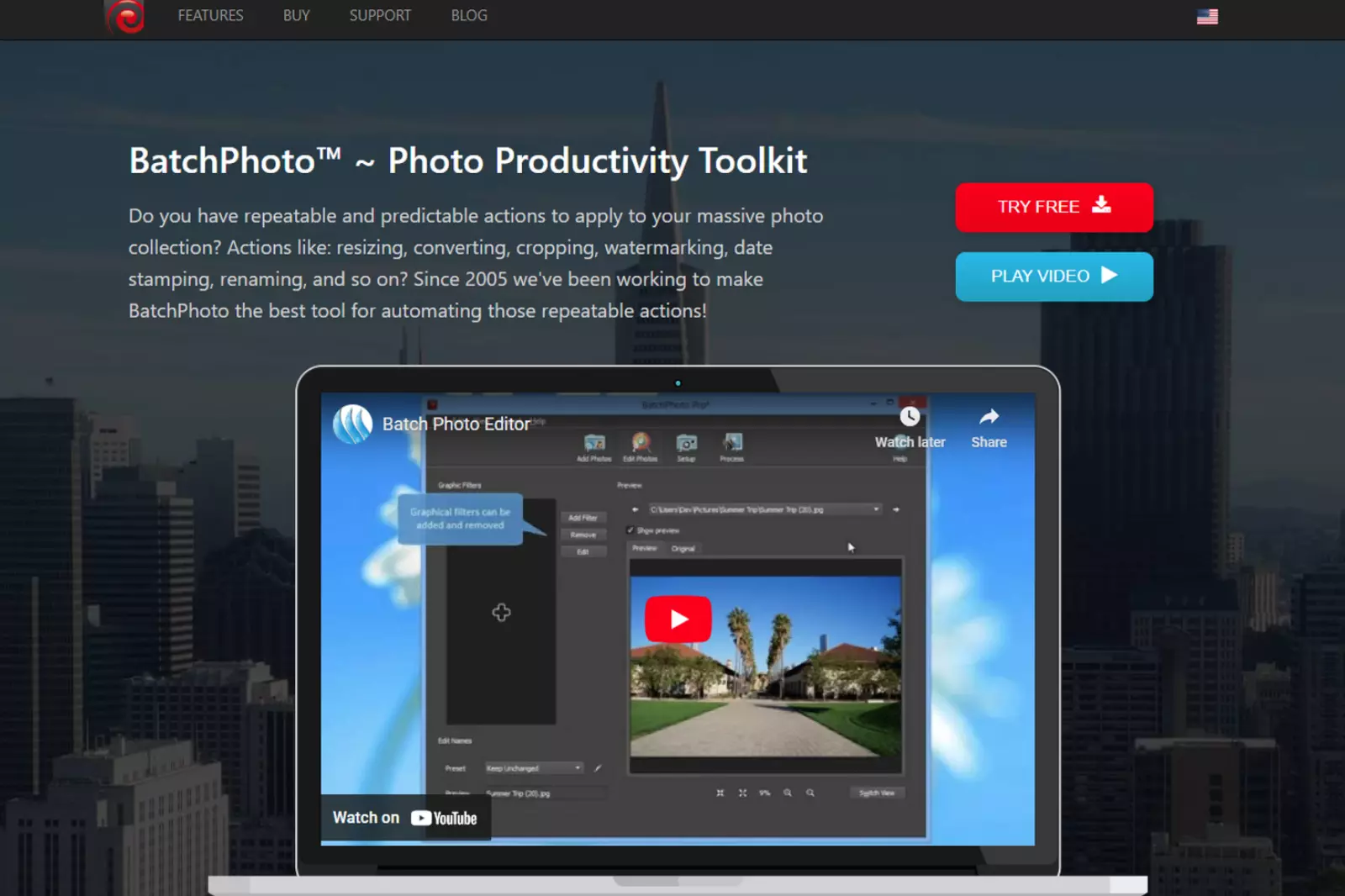Click 'Watch on YouTube' at the video bottom

[x=405, y=818]
